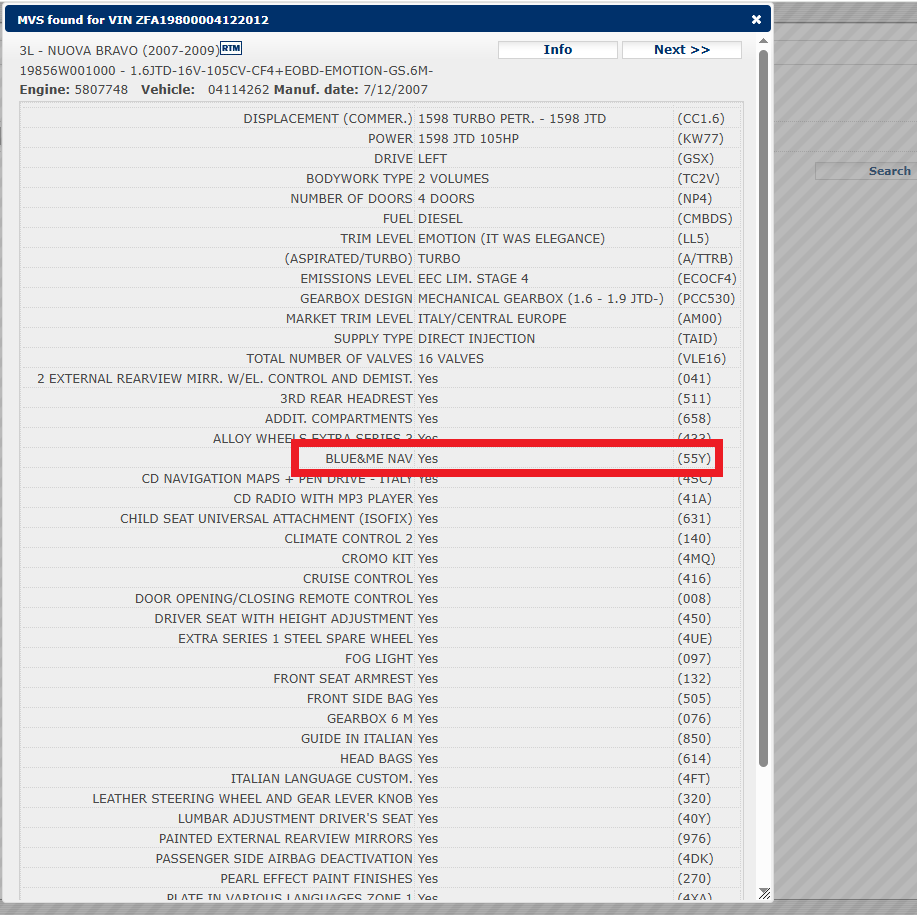Click the option code (55Y)
The width and height of the screenshot is (917, 915).
click(694, 459)
